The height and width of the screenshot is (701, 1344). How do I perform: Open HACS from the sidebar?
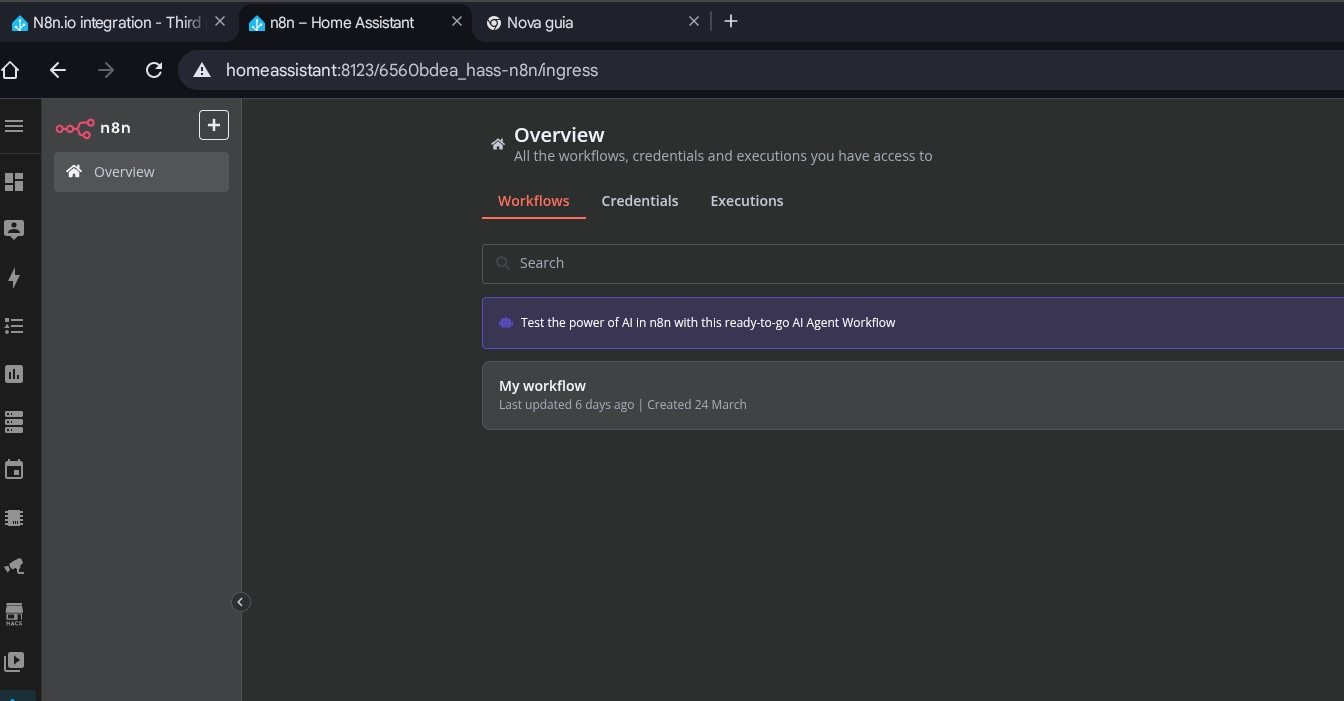(x=14, y=613)
